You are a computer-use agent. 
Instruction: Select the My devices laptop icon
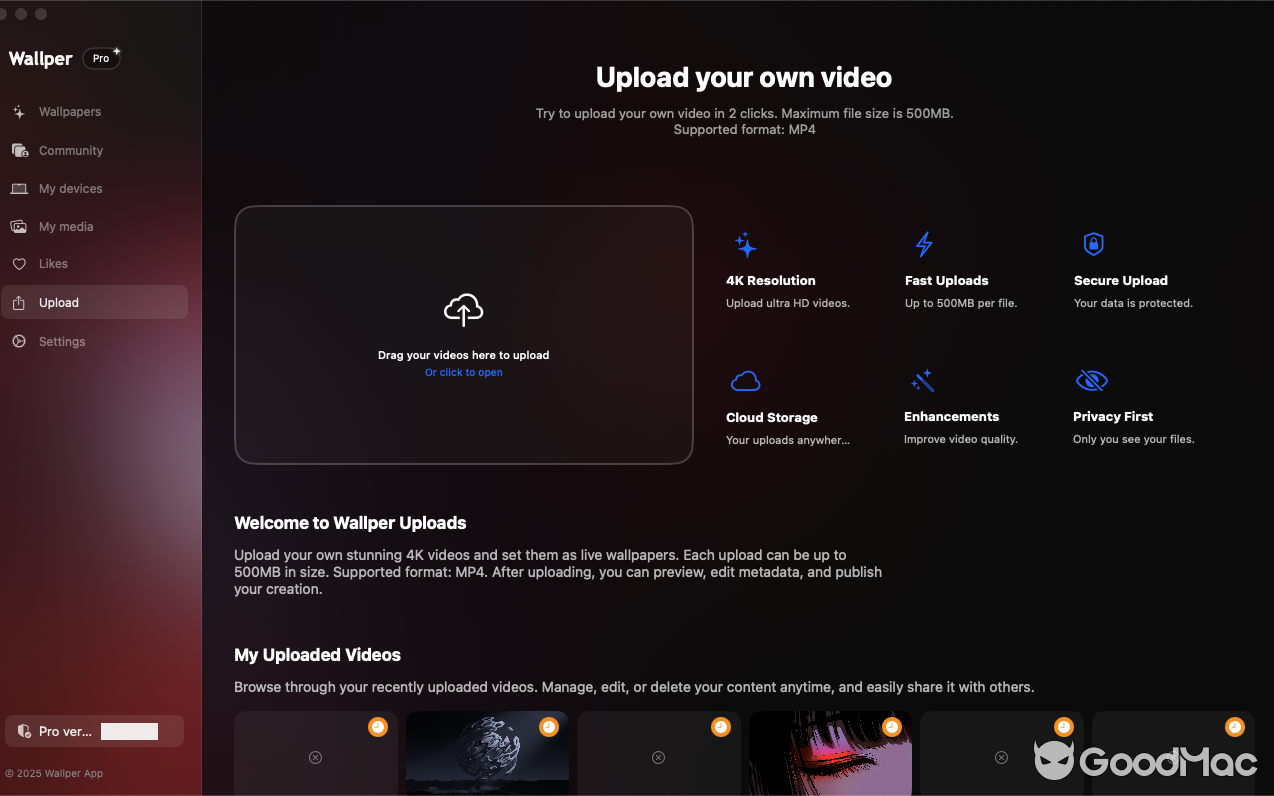point(20,188)
